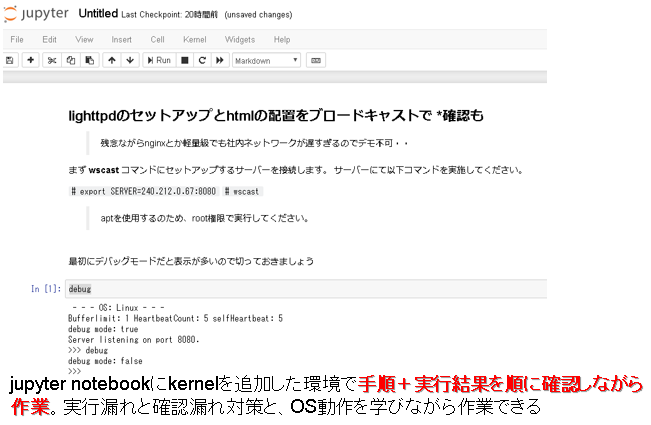The height and width of the screenshot is (425, 651).
Task: Move selected cell down arrow
Action: pyautogui.click(x=130, y=61)
